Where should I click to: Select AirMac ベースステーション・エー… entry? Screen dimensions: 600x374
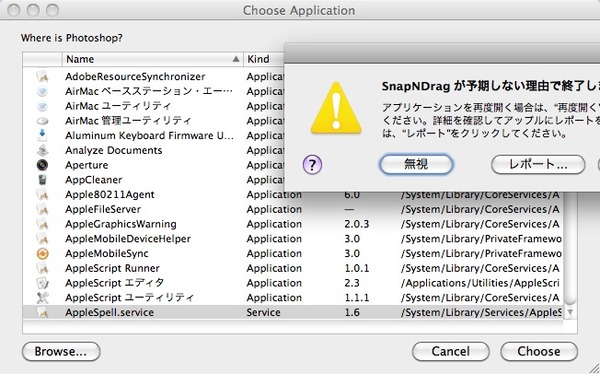pyautogui.click(x=149, y=91)
